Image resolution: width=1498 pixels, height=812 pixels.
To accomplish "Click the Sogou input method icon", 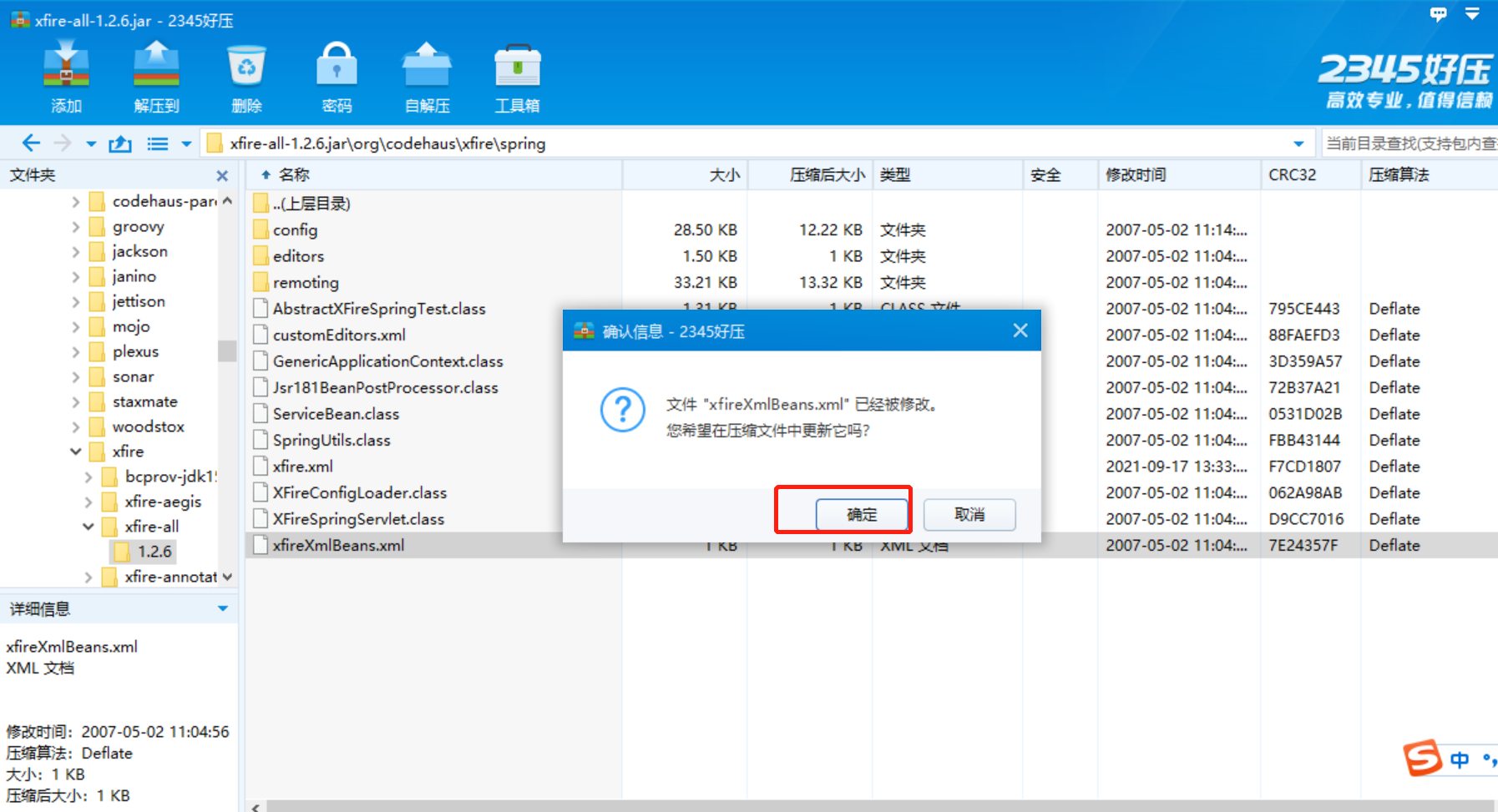I will coord(1422,758).
